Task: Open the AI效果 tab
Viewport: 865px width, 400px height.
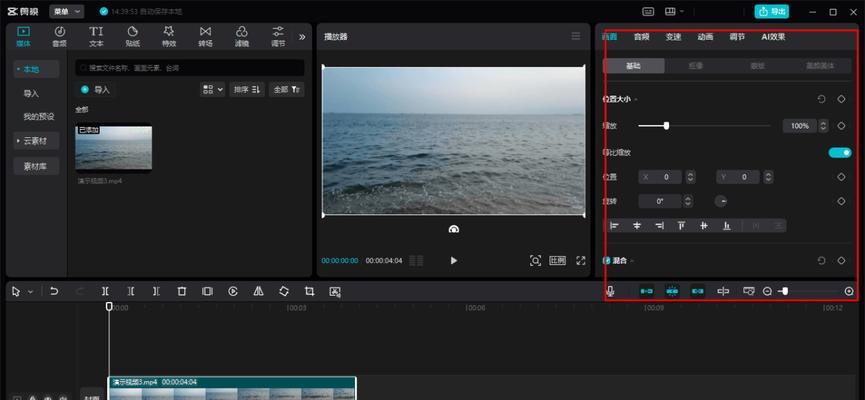Action: (773, 37)
